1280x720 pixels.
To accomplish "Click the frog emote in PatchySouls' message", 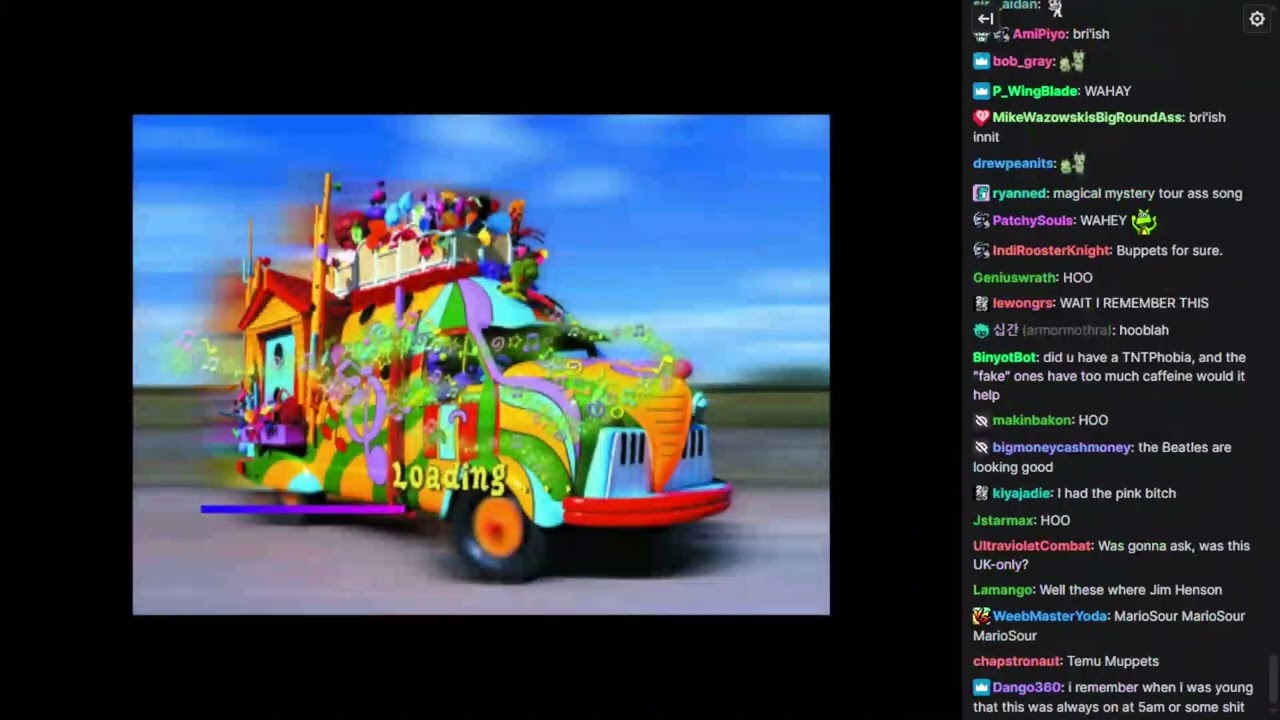I will [1144, 220].
